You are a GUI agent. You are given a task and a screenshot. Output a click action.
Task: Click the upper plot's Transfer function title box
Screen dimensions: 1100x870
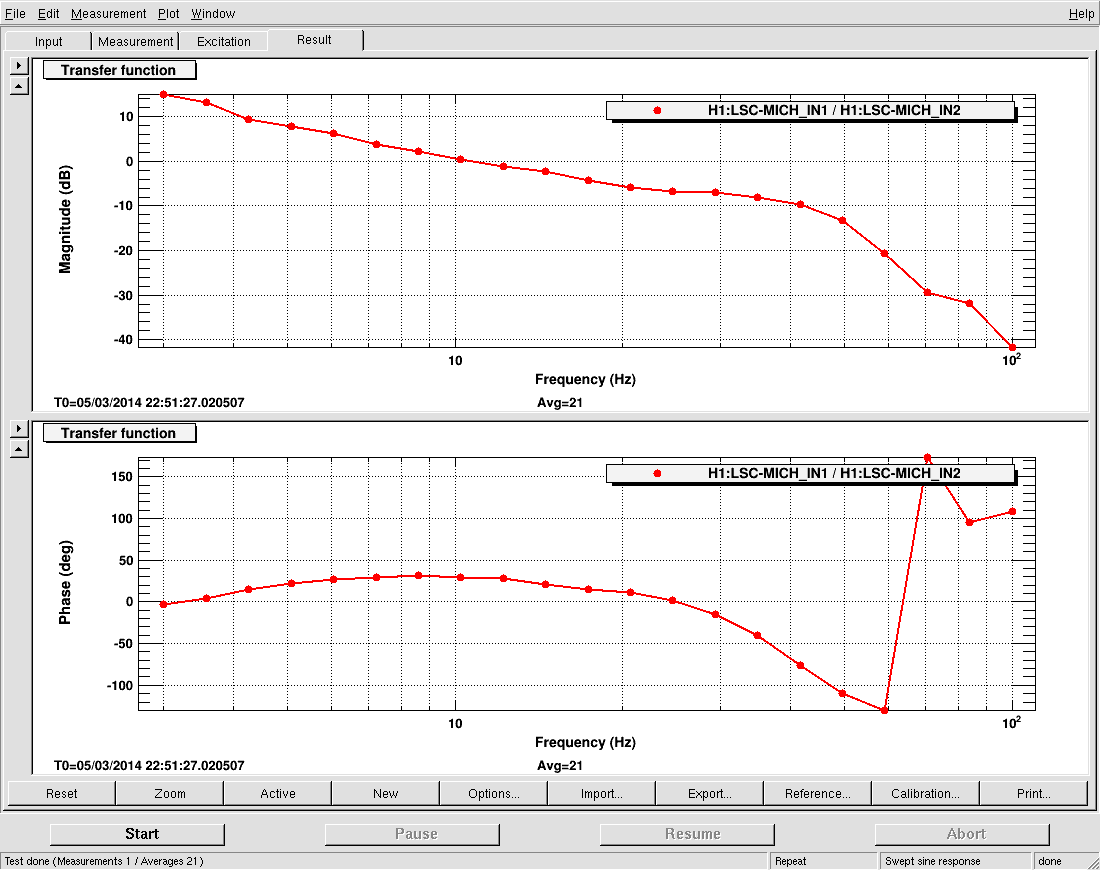point(119,70)
